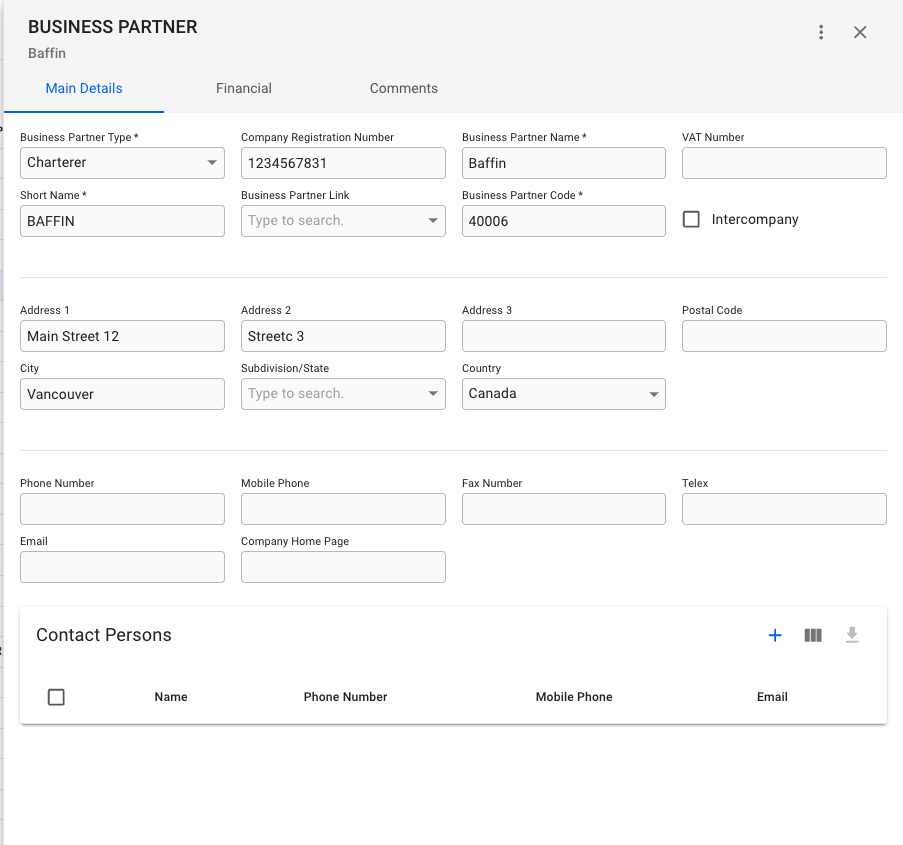Click the download icon in Contact Persons
The width and height of the screenshot is (903, 845).
pyautogui.click(x=852, y=635)
